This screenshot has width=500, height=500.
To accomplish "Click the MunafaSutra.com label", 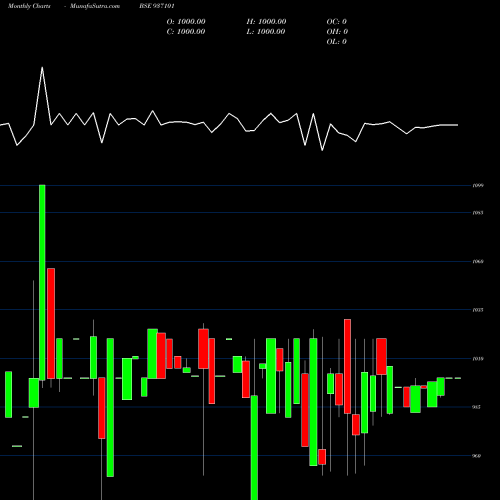I will tap(95, 6).
